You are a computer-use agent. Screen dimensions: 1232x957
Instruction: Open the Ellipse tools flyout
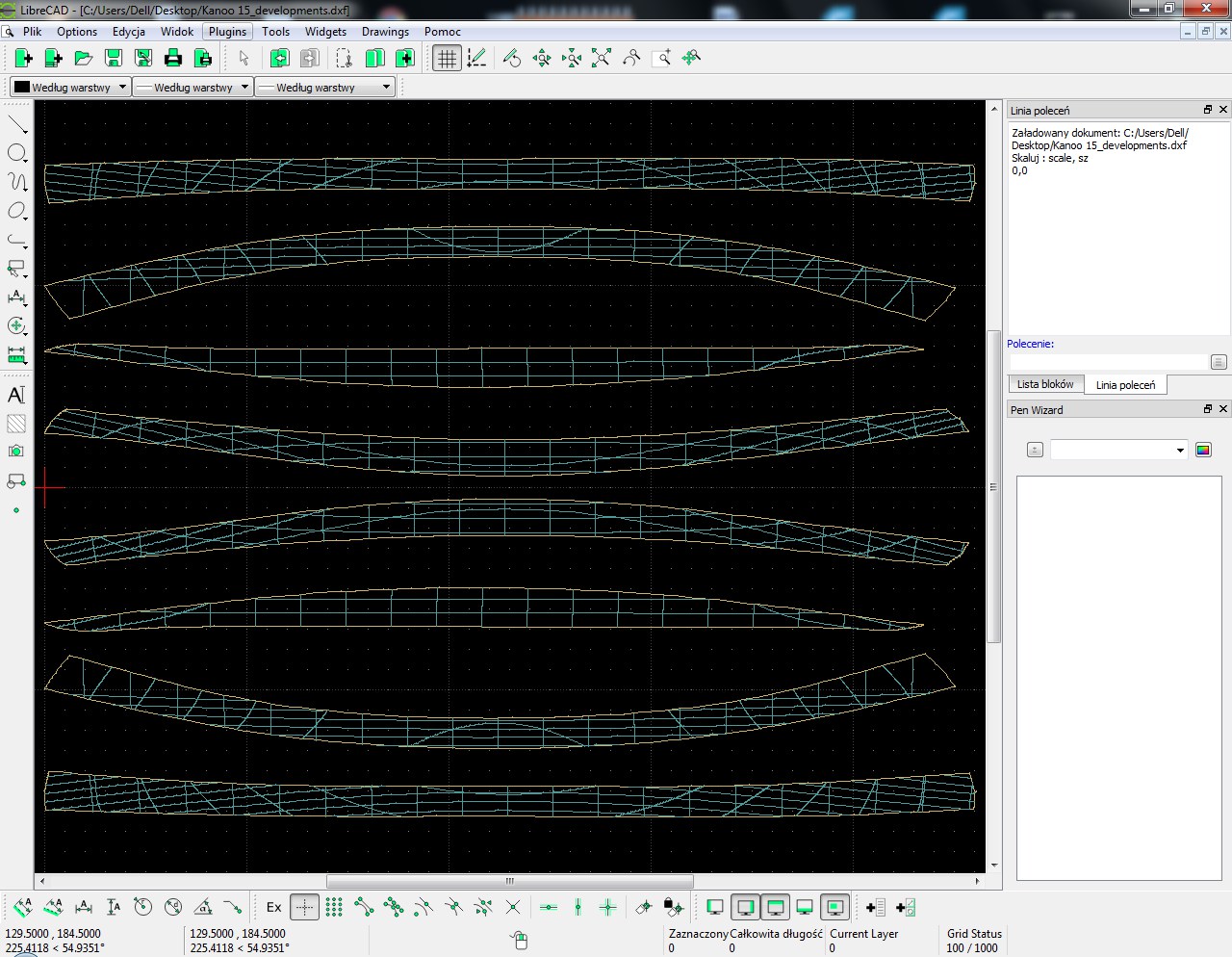[x=17, y=211]
